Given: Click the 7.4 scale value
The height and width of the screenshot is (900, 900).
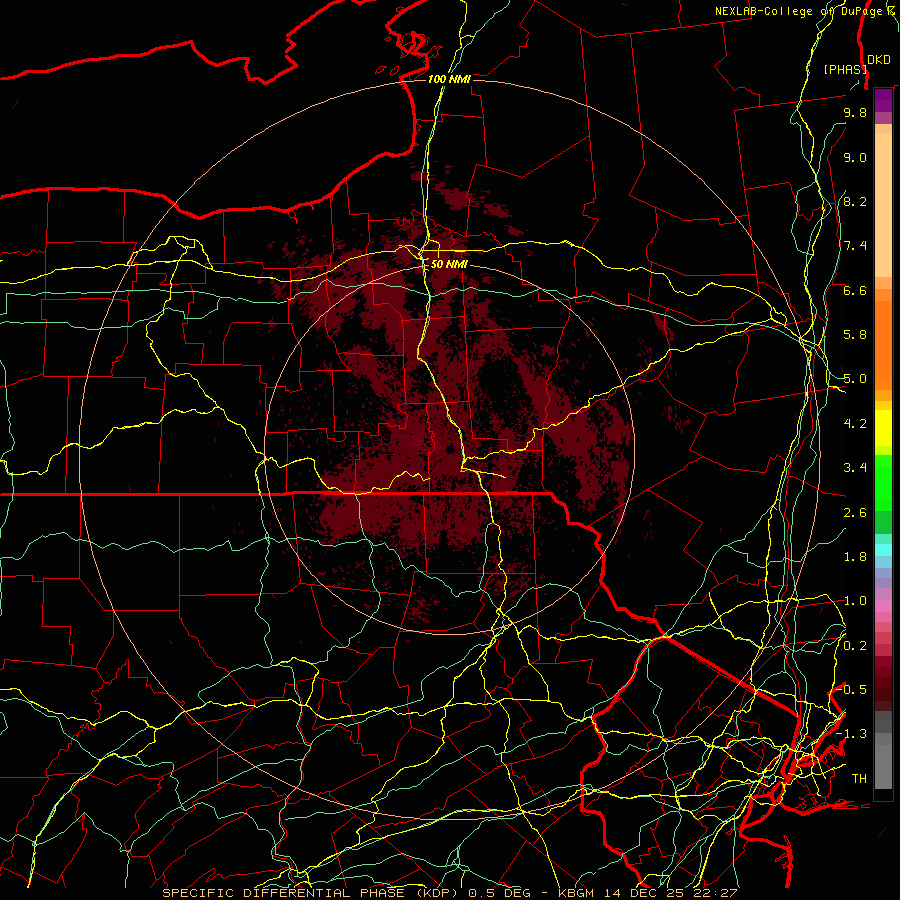Looking at the screenshot, I should (855, 246).
